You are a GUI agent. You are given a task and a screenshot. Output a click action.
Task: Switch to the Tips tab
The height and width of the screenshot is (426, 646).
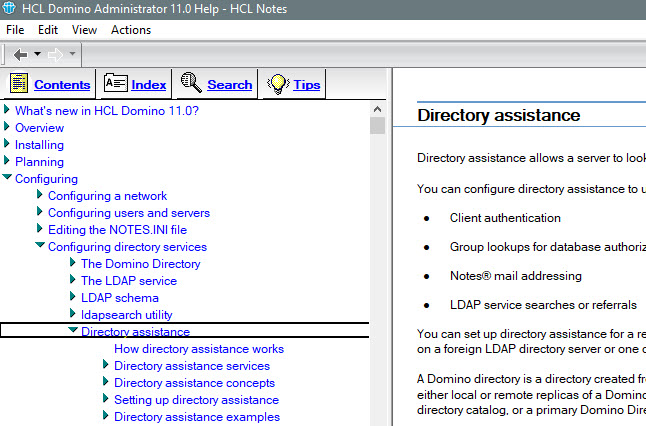point(307,84)
